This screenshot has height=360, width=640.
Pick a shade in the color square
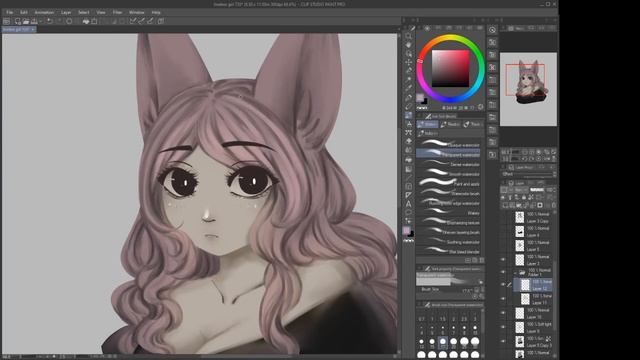point(451,68)
